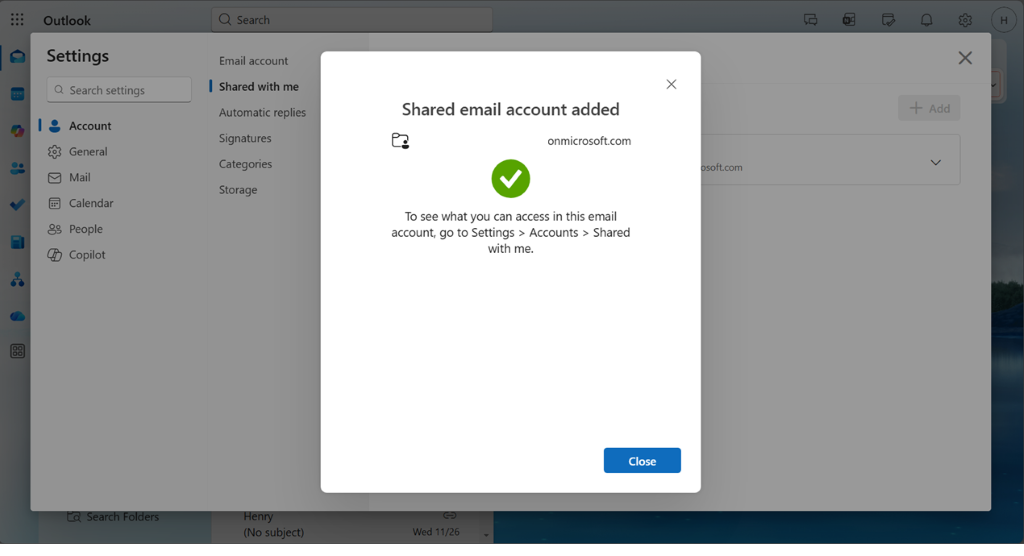This screenshot has height=556, width=1024.
Task: Click the Search Folders folder icon
Action: [74, 517]
